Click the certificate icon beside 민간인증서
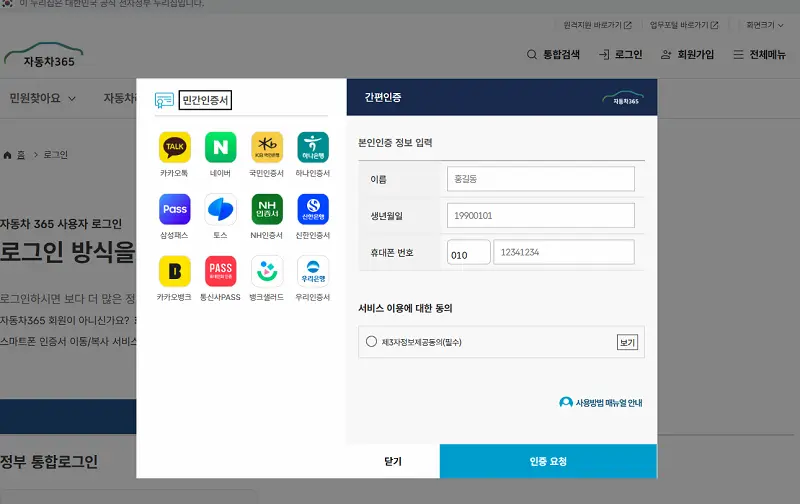Viewport: 800px width, 504px height. 164,100
